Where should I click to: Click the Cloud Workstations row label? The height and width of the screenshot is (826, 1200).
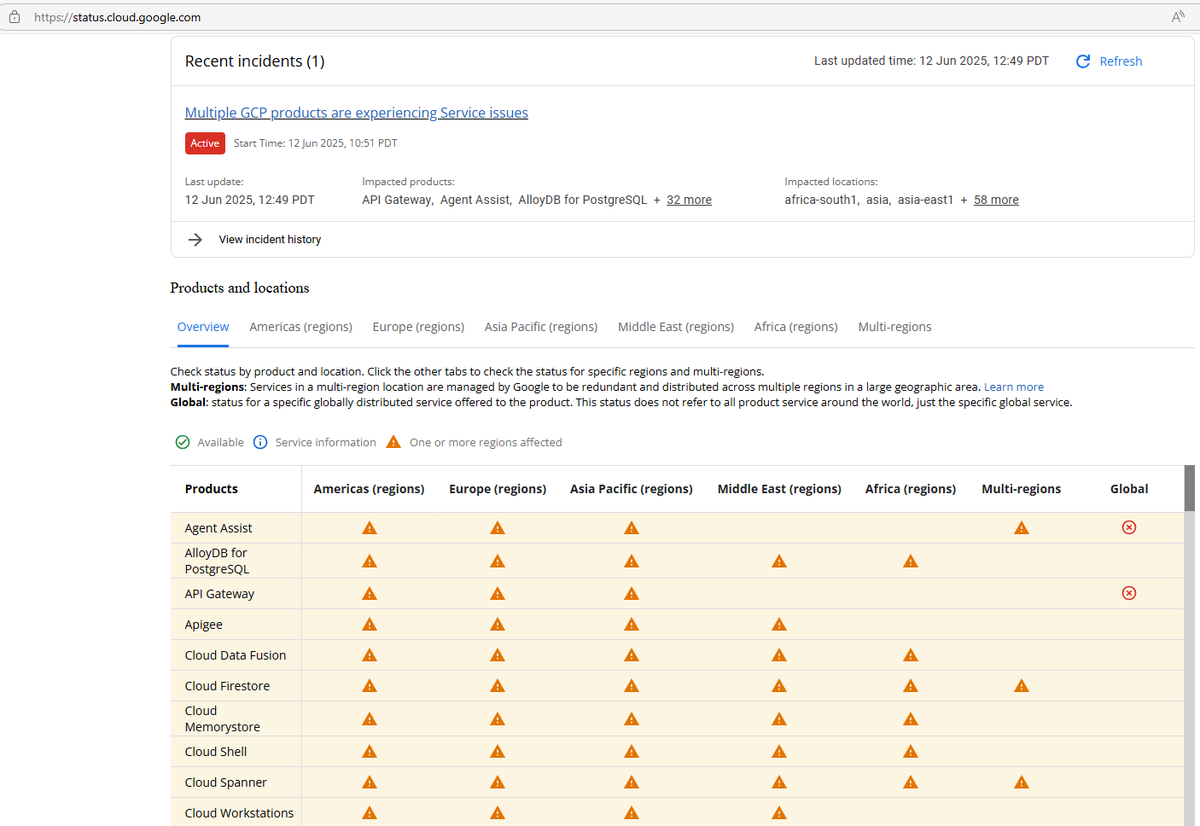pos(240,813)
